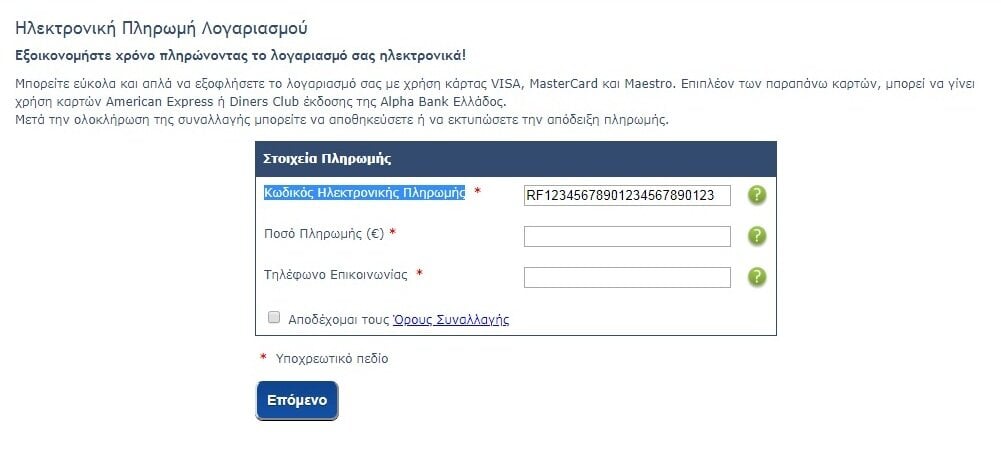Click the Υποχρεωτικό πεδίο note

coord(332,359)
